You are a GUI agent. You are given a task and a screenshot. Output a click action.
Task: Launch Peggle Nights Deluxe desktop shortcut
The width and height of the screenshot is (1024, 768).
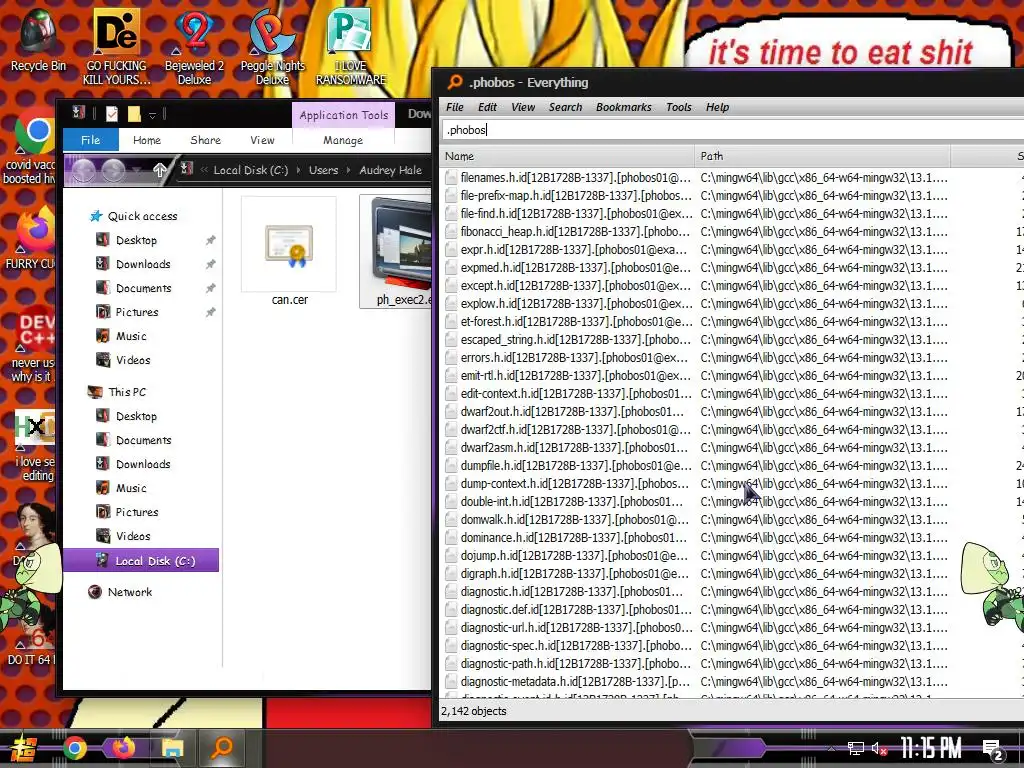coord(272,47)
